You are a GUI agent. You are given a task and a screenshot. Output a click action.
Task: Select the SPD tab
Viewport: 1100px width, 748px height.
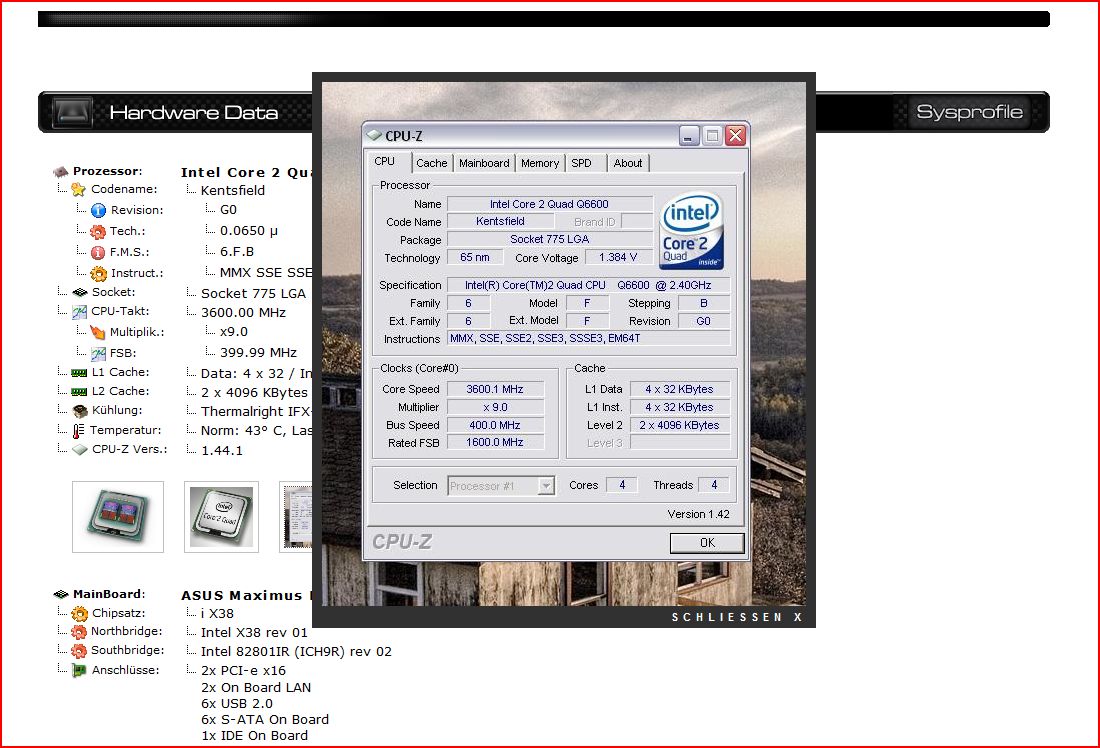click(582, 163)
